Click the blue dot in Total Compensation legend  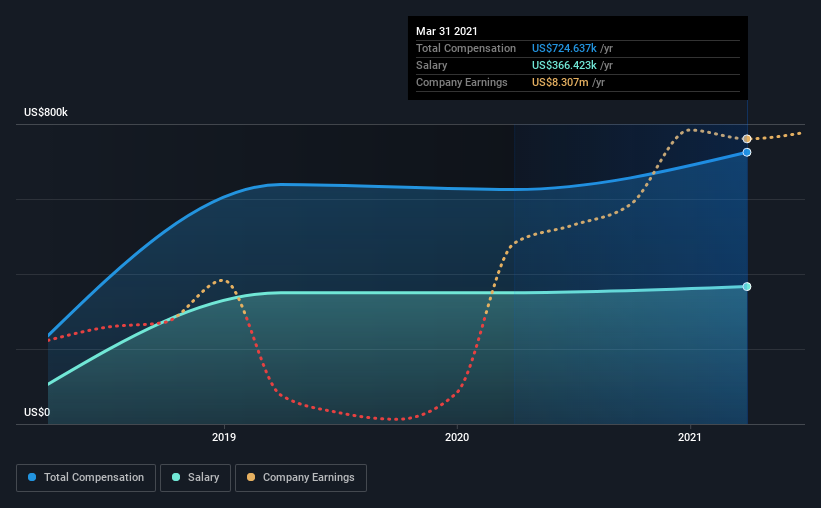coord(32,477)
